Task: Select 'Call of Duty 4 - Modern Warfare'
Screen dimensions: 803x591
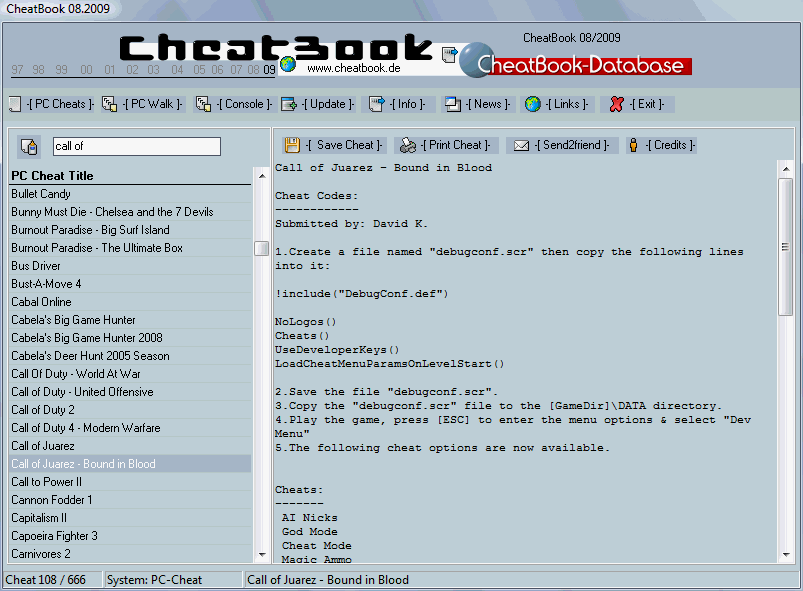Action: [131, 428]
